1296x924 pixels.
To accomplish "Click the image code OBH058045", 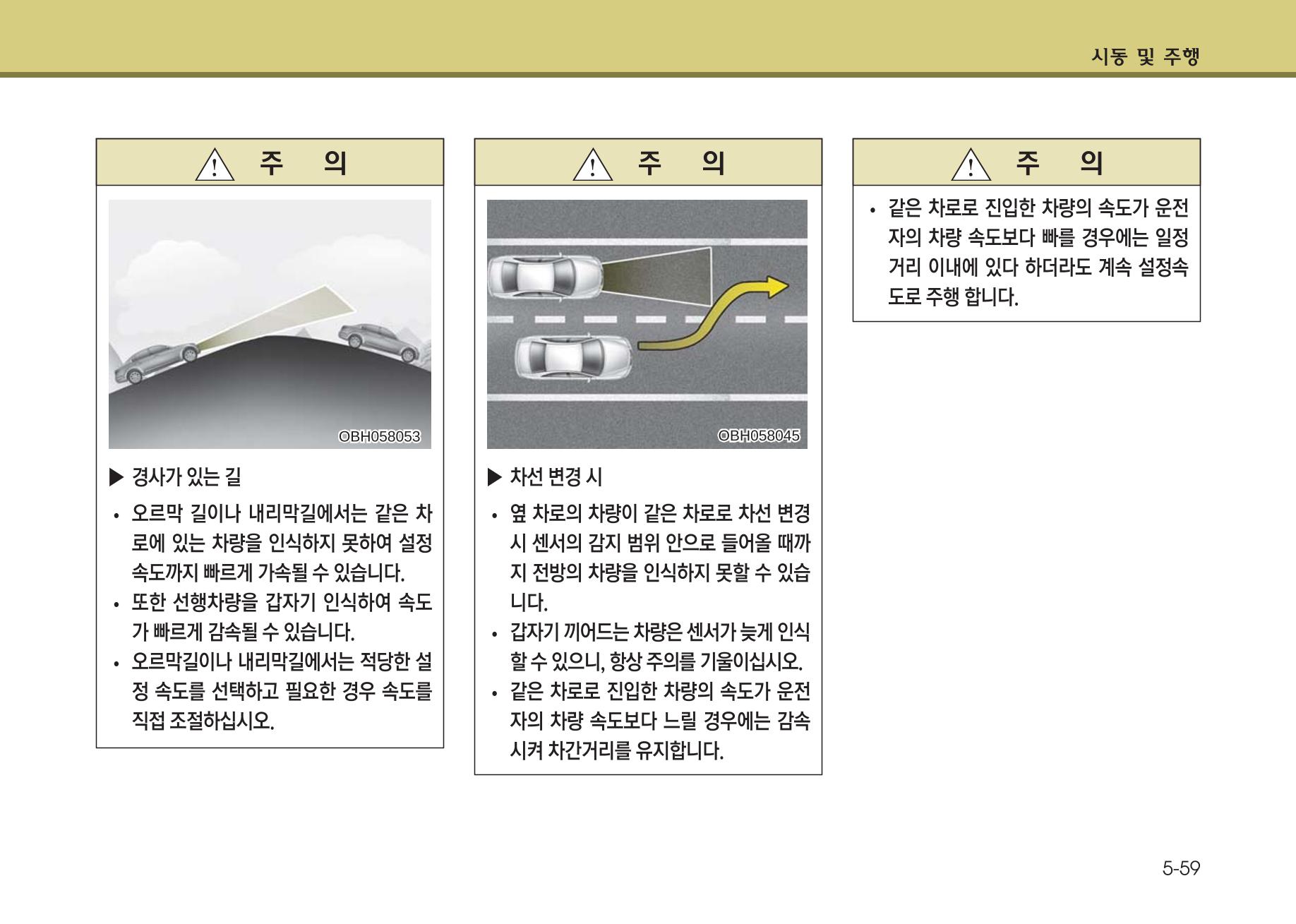I will click(x=759, y=436).
